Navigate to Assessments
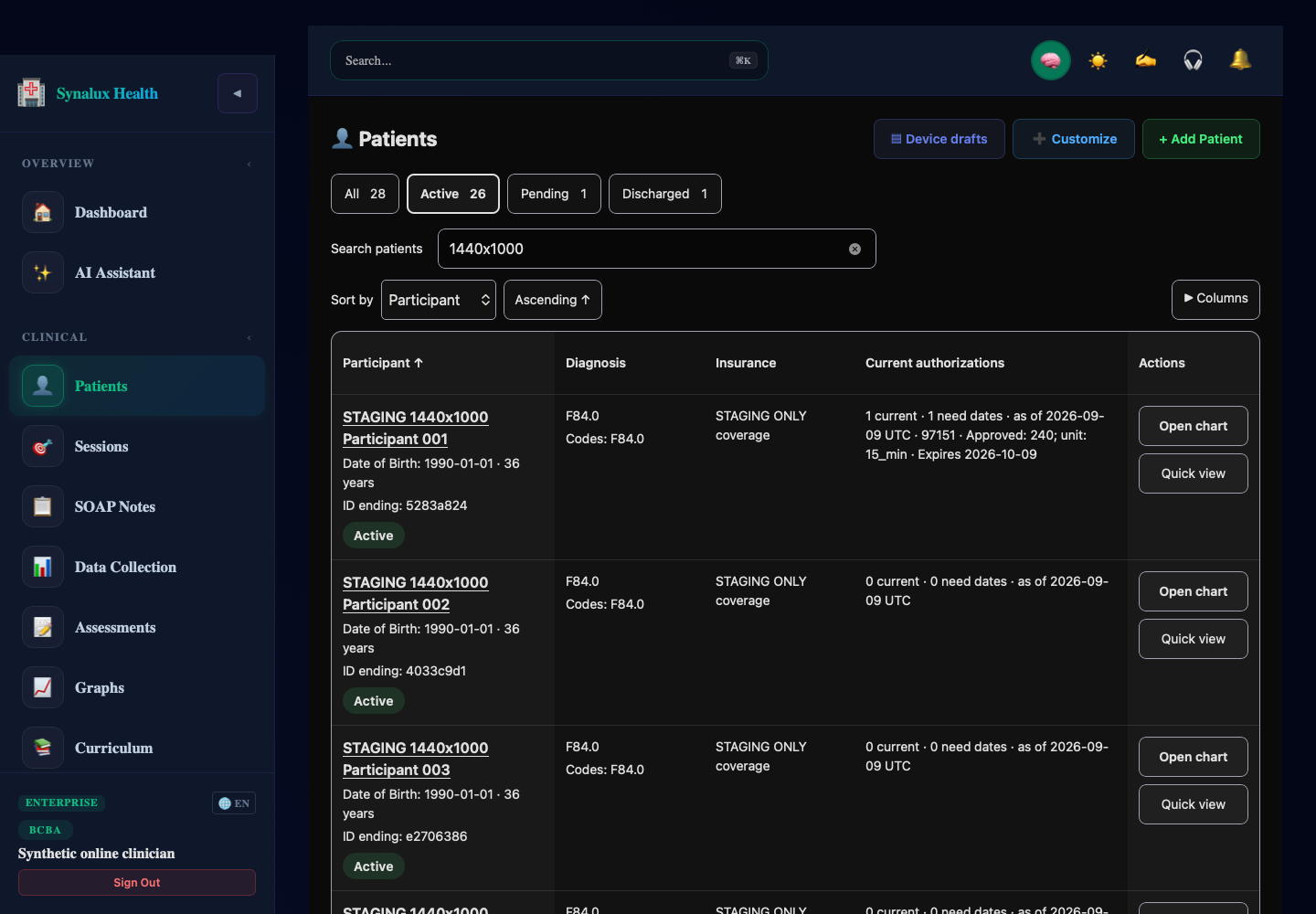Screen dimensions: 1316x914 pos(137,627)
